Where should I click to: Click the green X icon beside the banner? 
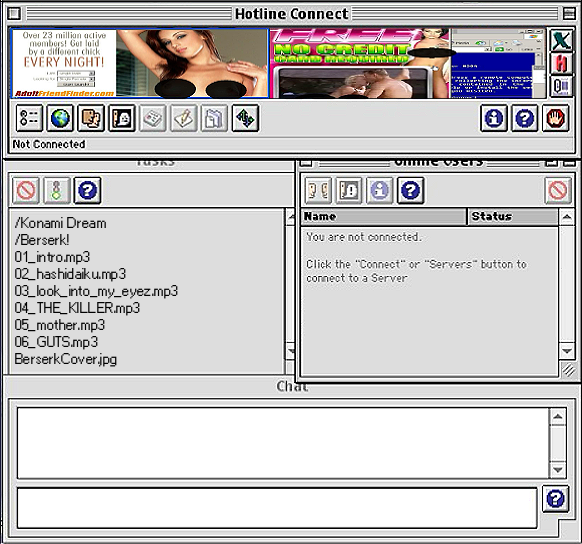pos(561,40)
